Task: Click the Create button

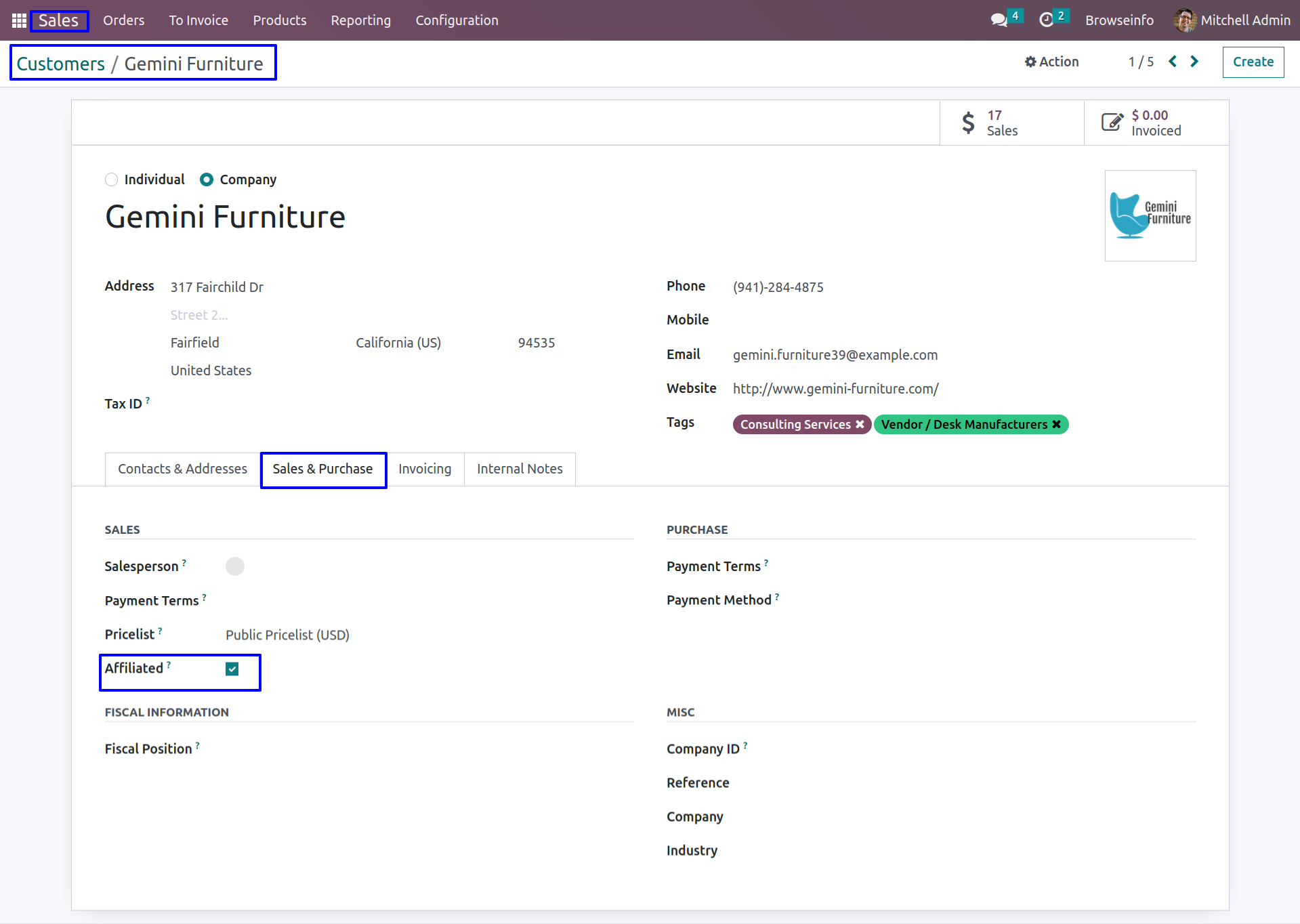Action: coord(1253,62)
